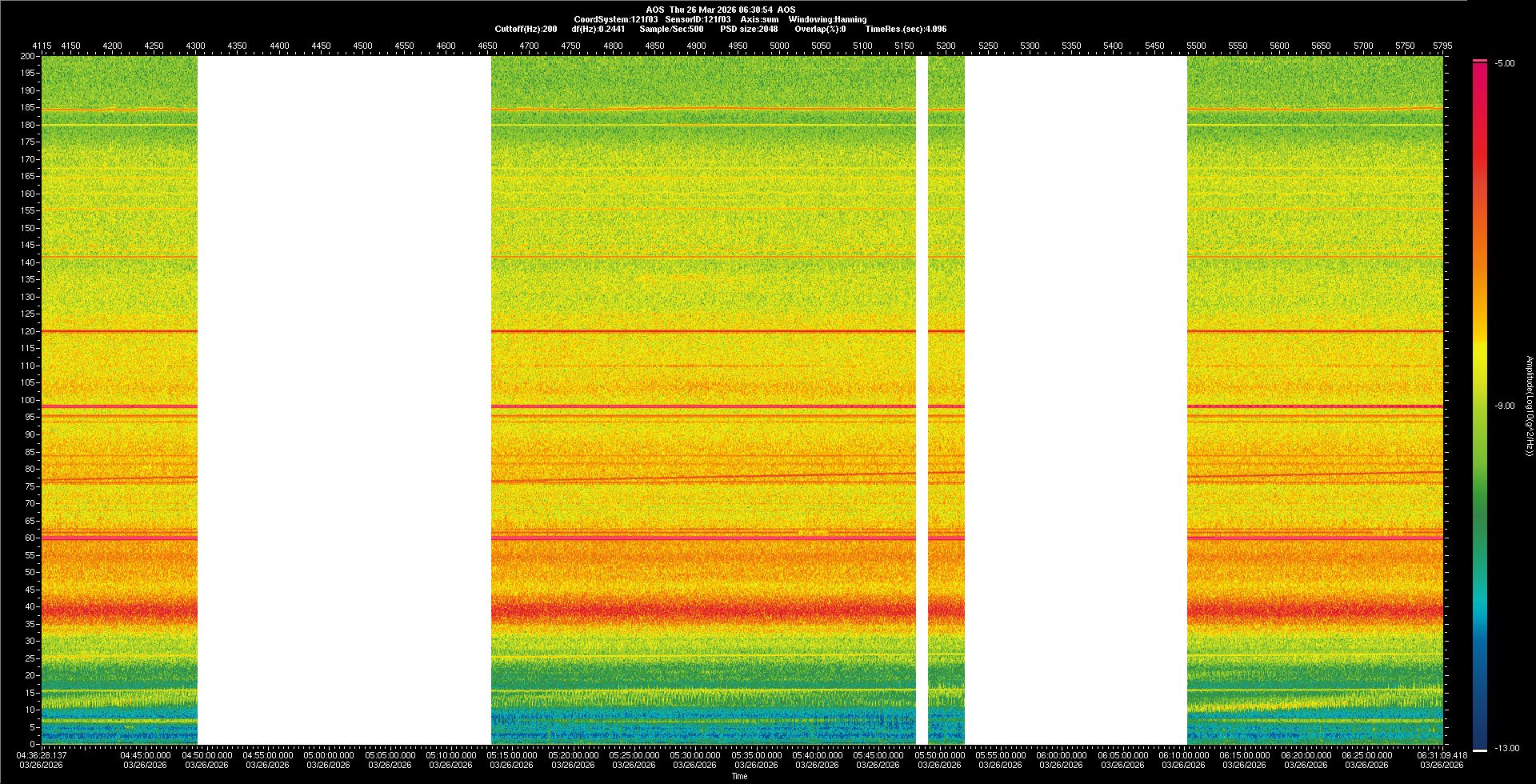Select the start time label "04:36:28.137"
The image size is (1536, 784).
point(42,754)
